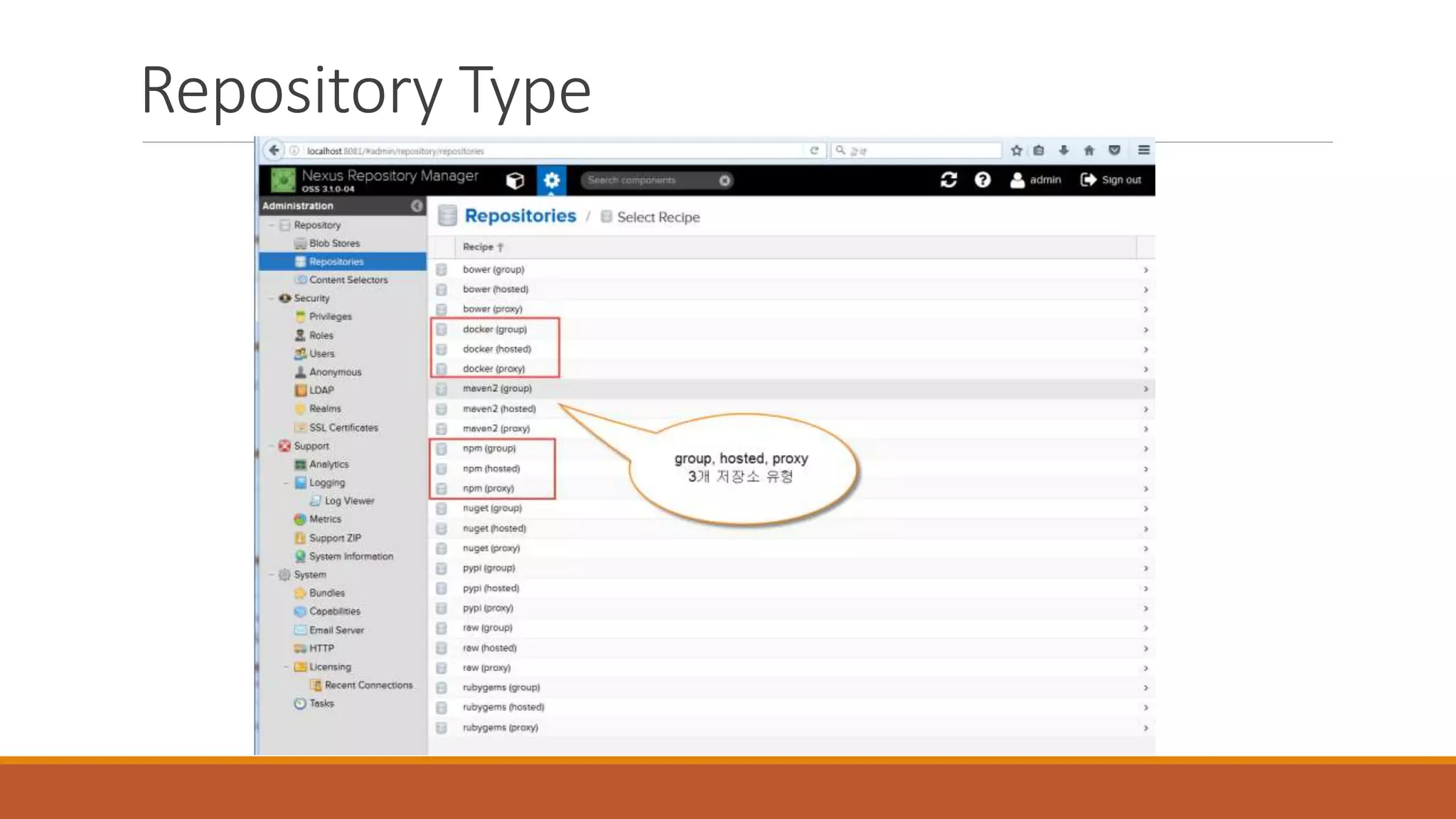Select the rubygems (proxy) recipe

click(791, 727)
